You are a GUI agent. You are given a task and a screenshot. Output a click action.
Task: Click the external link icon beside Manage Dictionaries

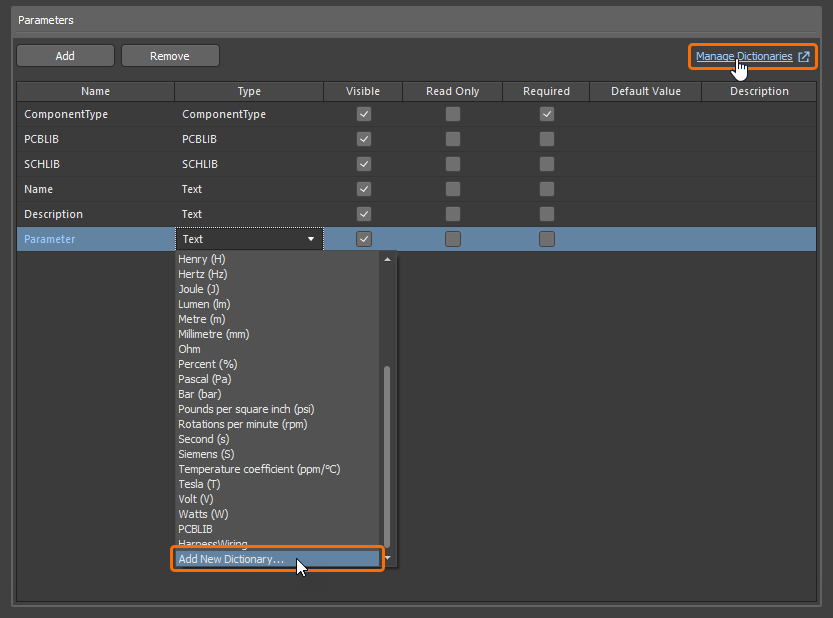[x=804, y=56]
